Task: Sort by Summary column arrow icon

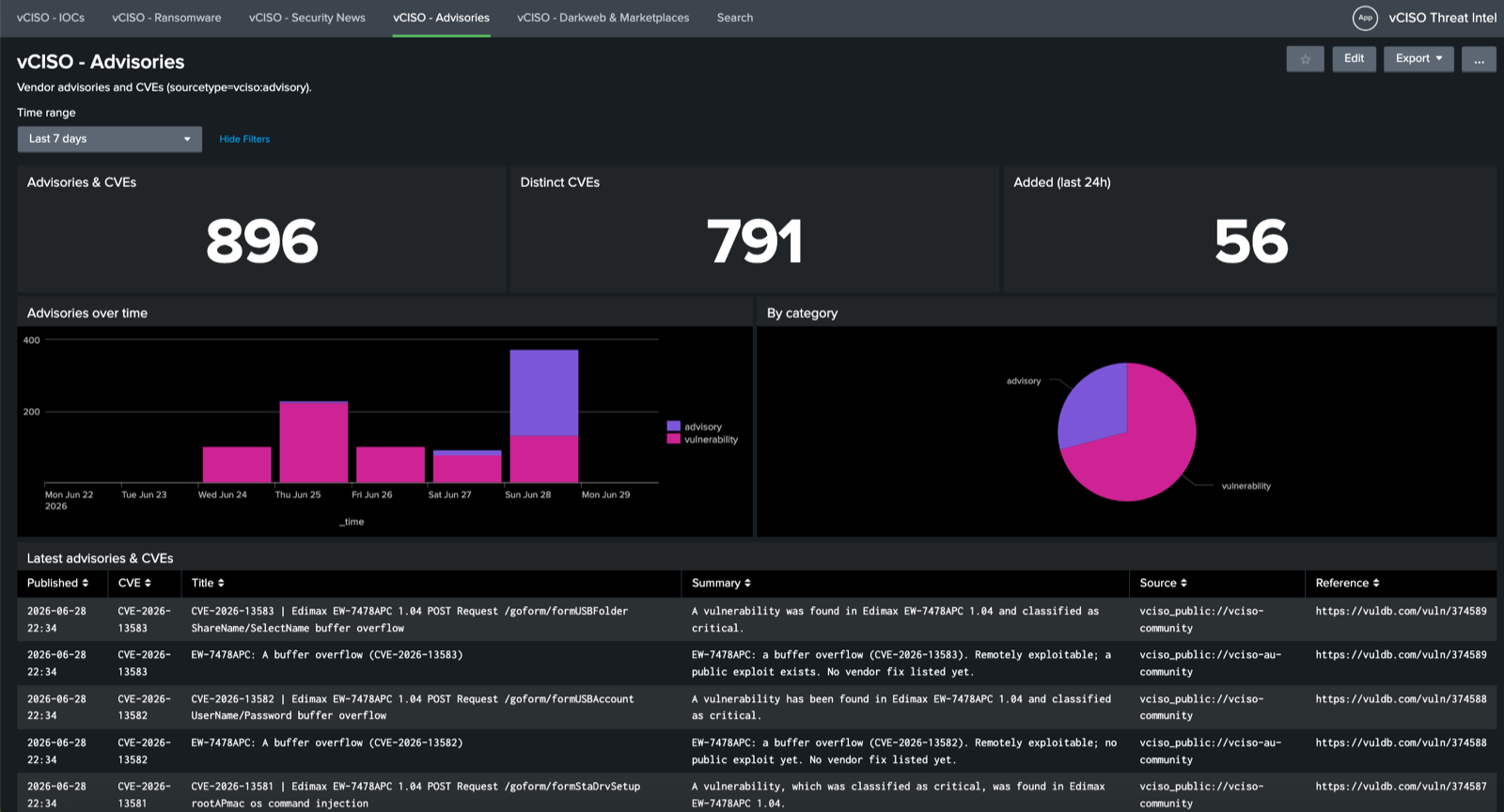Action: [747, 584]
